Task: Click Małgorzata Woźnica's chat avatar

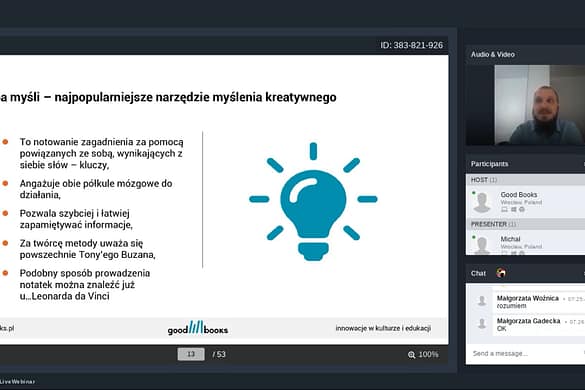Action: 482,300
